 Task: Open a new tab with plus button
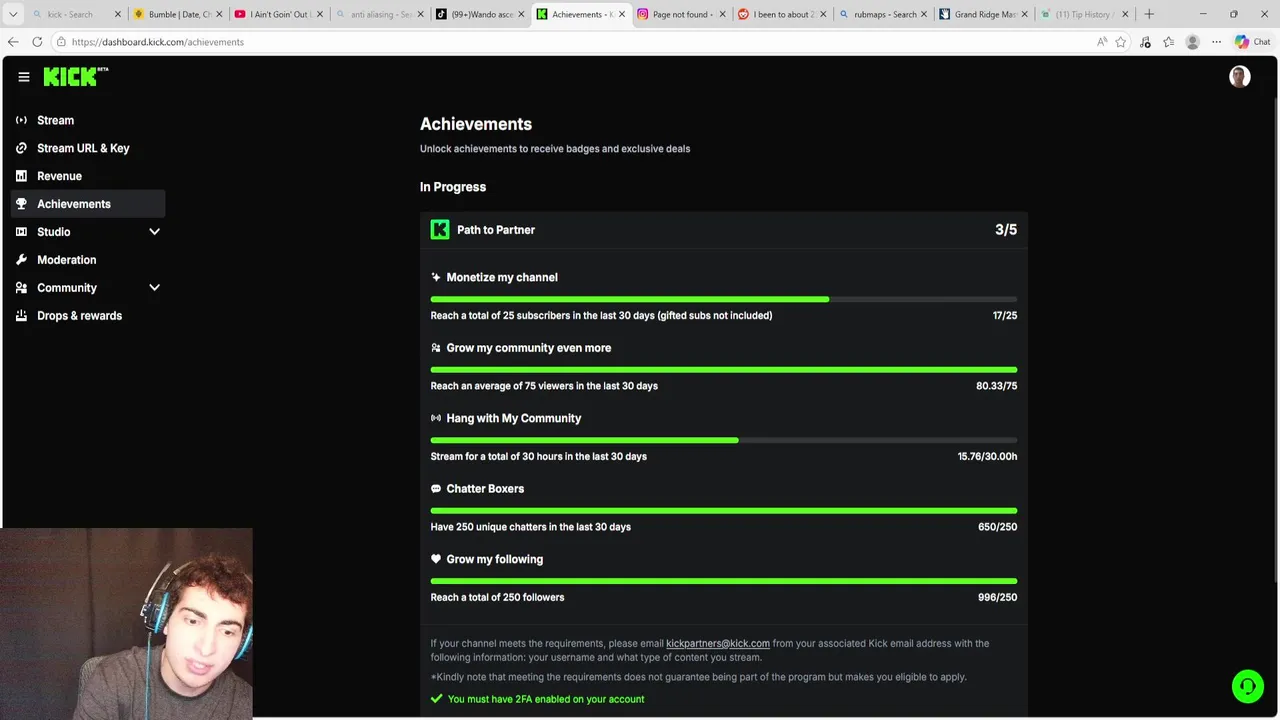(1149, 14)
